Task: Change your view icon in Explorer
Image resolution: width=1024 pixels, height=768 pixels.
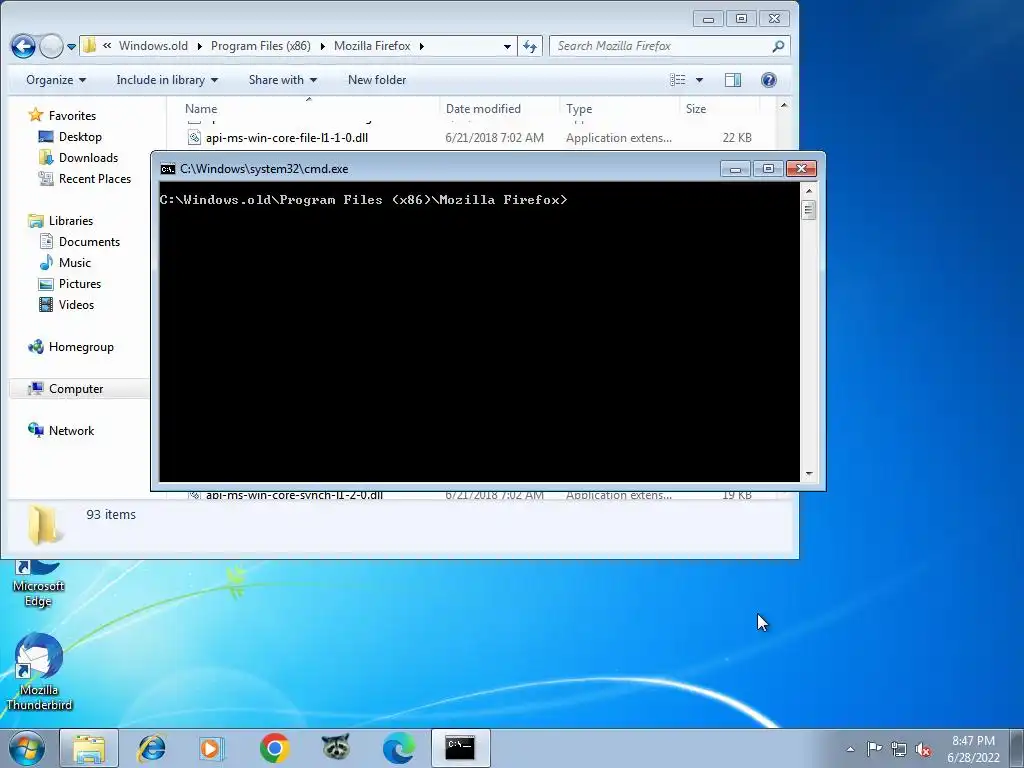Action: [678, 80]
